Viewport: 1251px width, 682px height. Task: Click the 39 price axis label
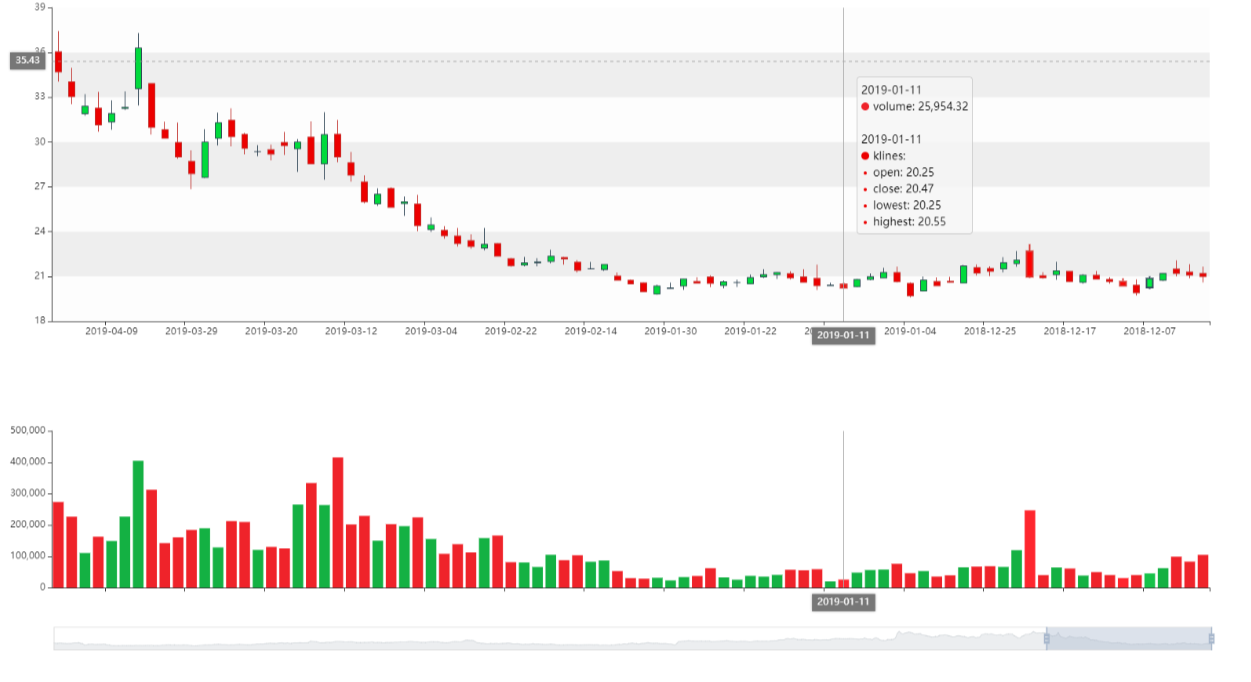[40, 7]
